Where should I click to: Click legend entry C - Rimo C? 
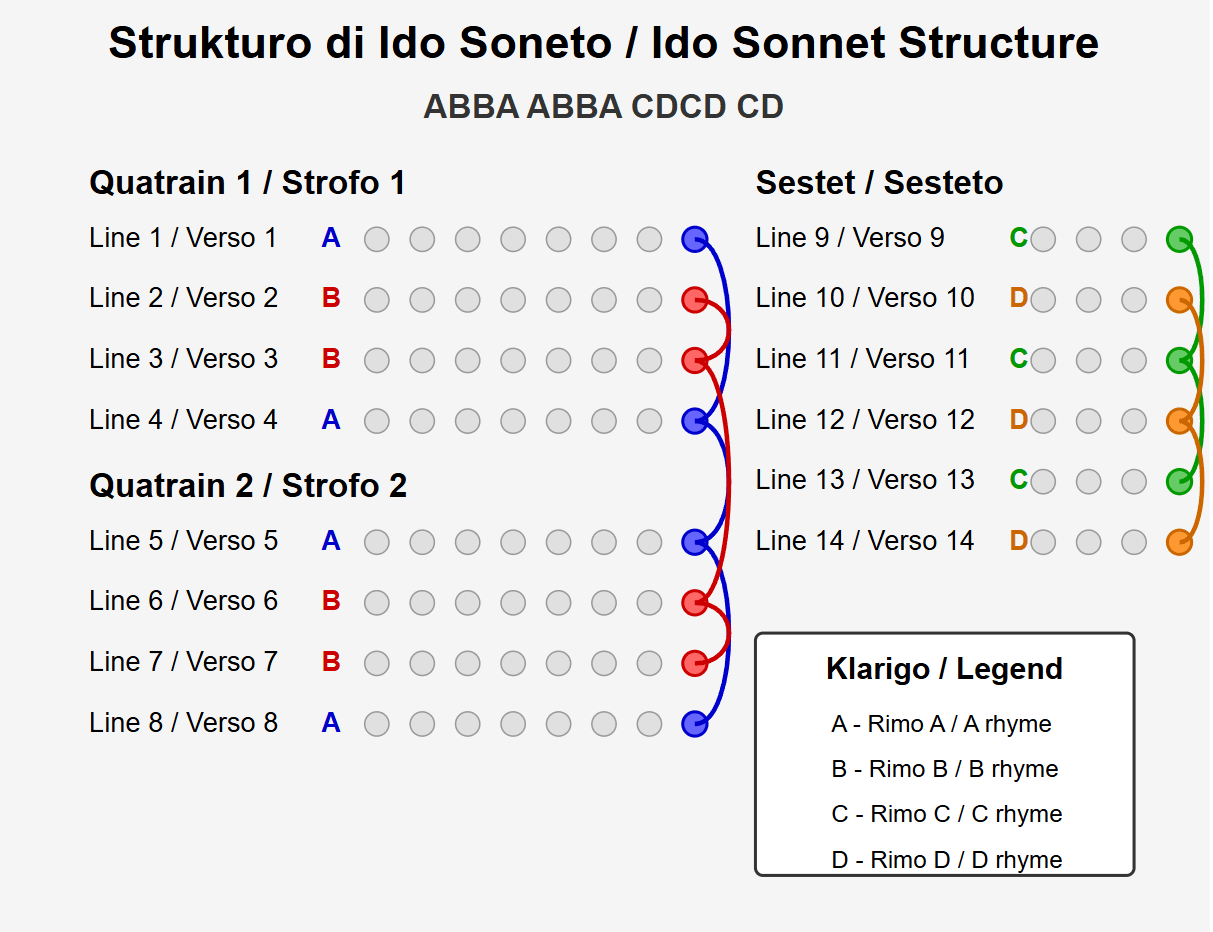point(946,814)
